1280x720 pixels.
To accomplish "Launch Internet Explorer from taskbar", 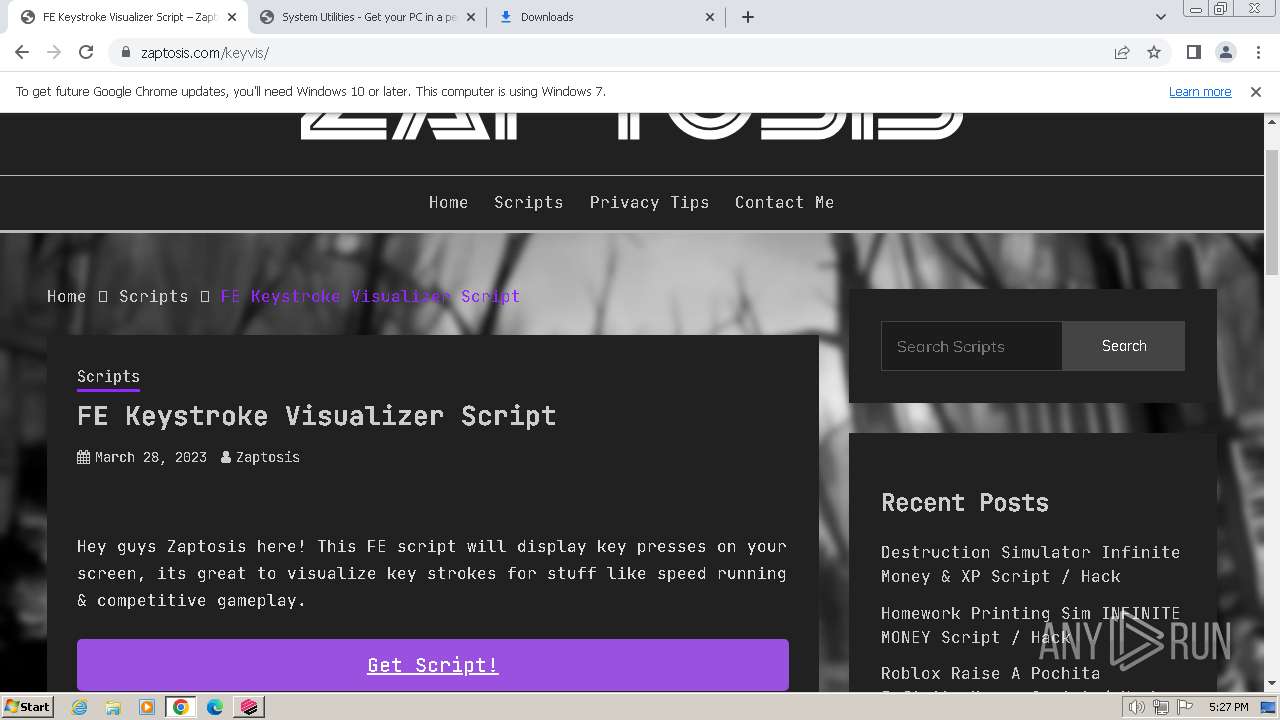I will tap(79, 707).
